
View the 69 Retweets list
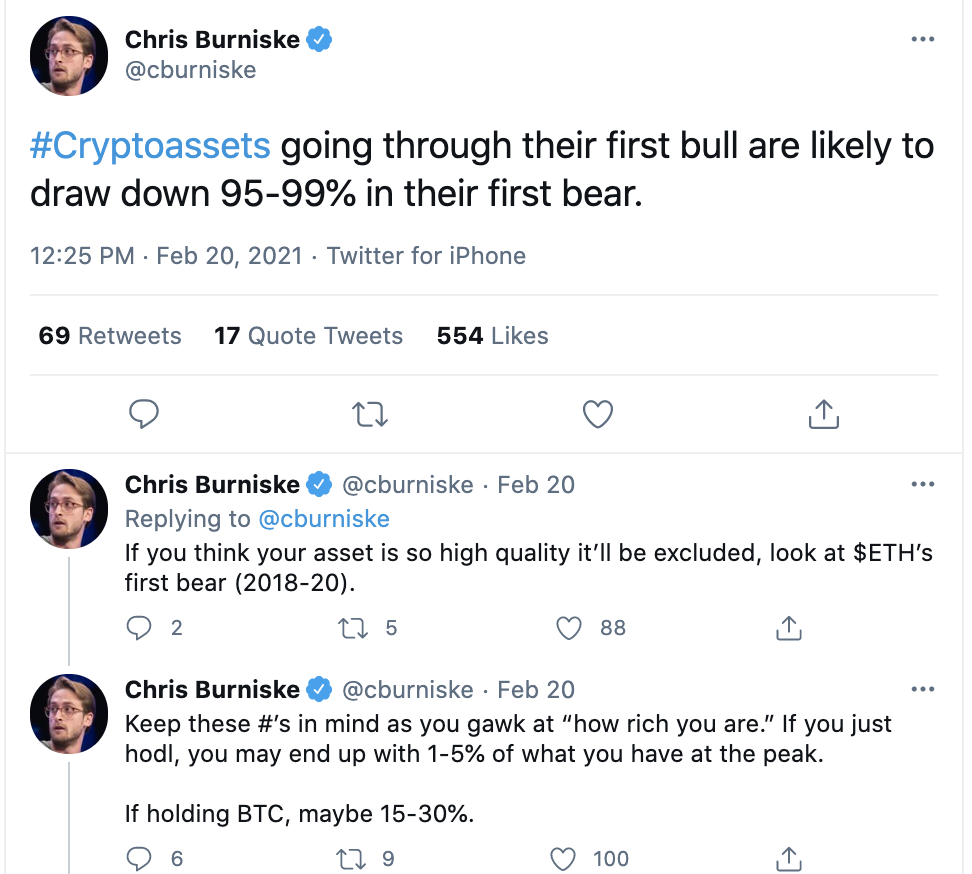110,336
